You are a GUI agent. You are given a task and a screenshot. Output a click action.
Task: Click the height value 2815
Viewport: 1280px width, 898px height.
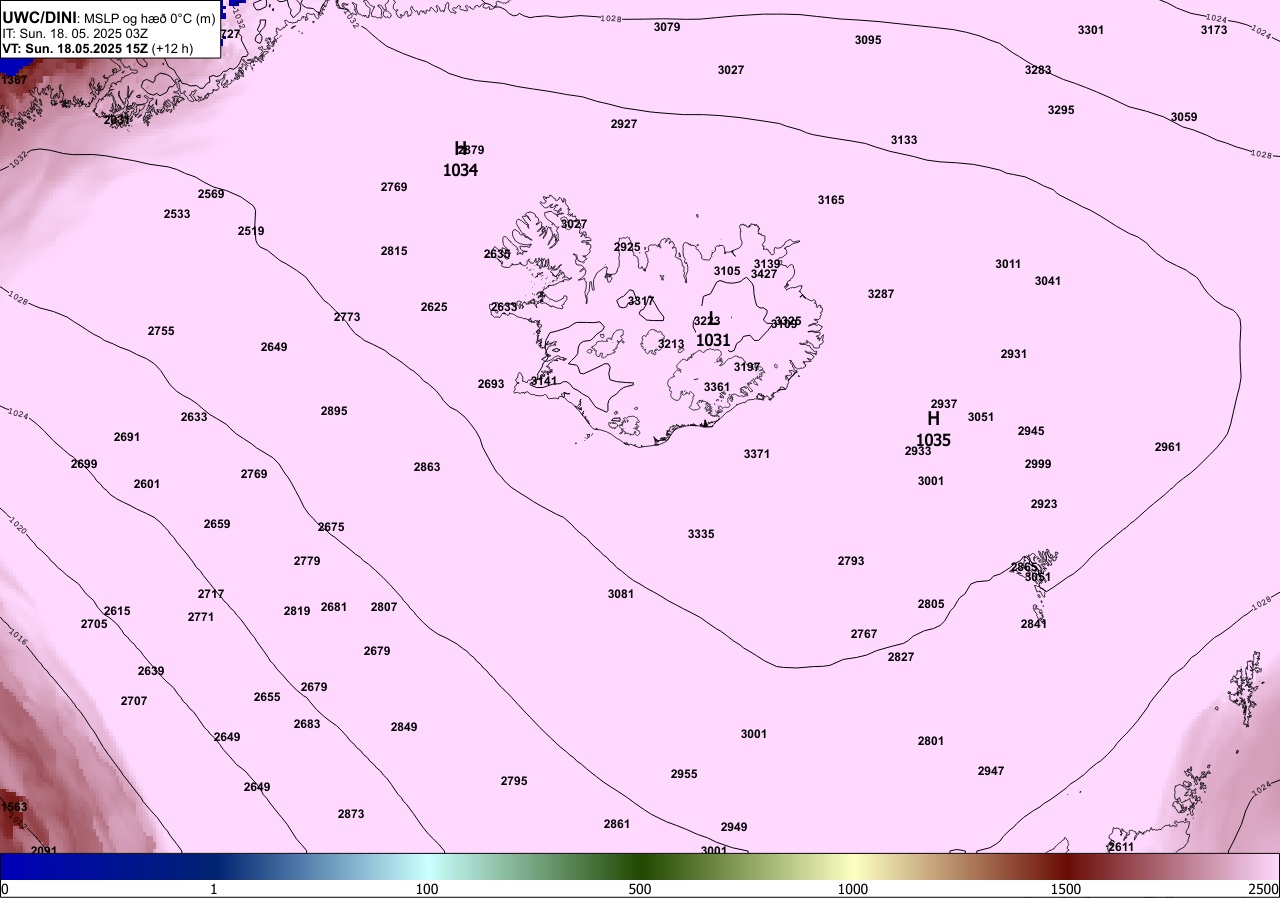click(x=394, y=251)
